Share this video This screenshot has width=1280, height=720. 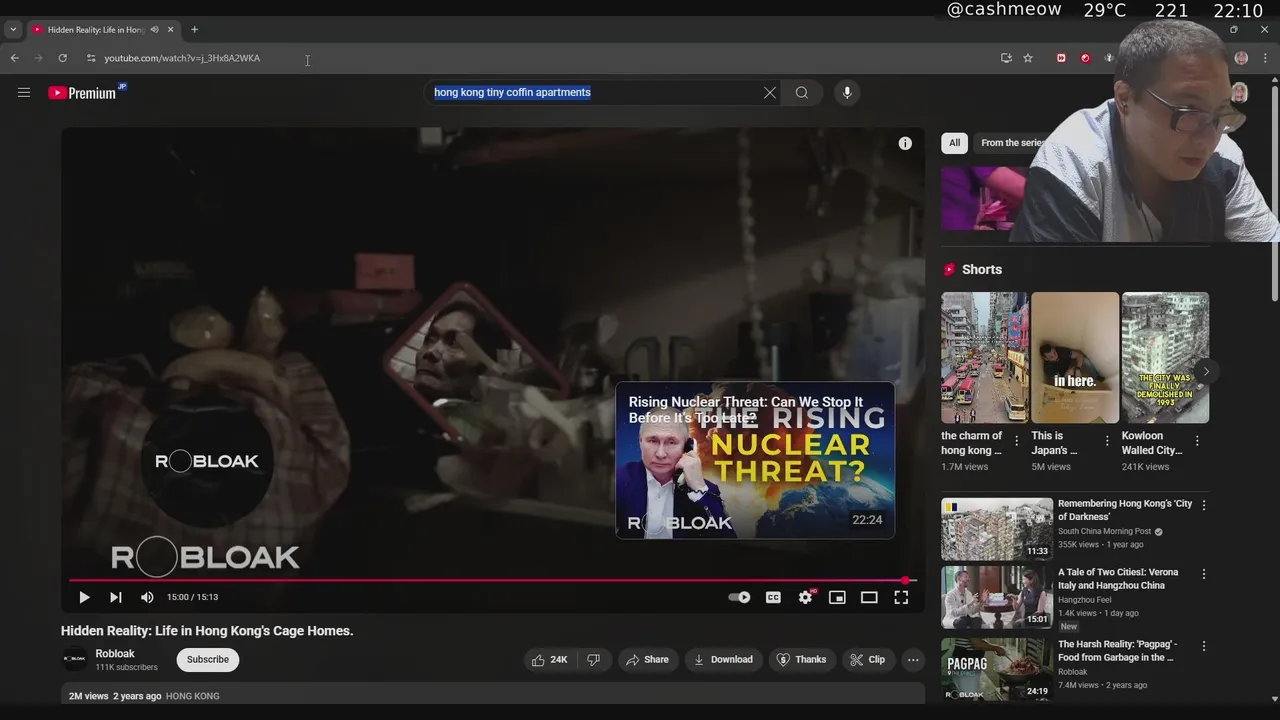point(647,660)
